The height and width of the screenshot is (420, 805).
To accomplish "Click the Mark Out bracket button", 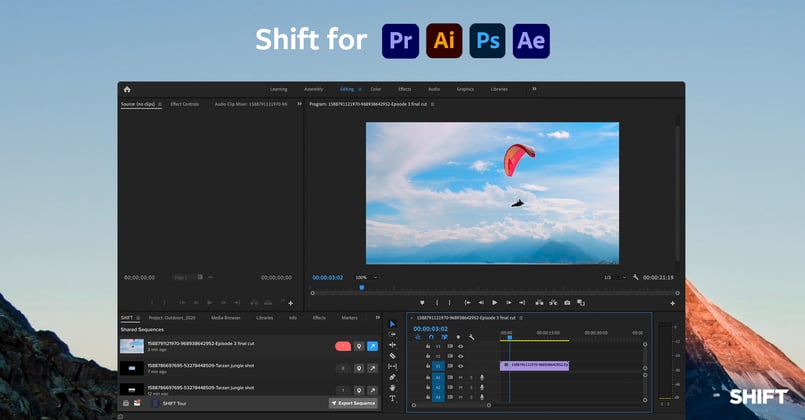I will point(449,303).
